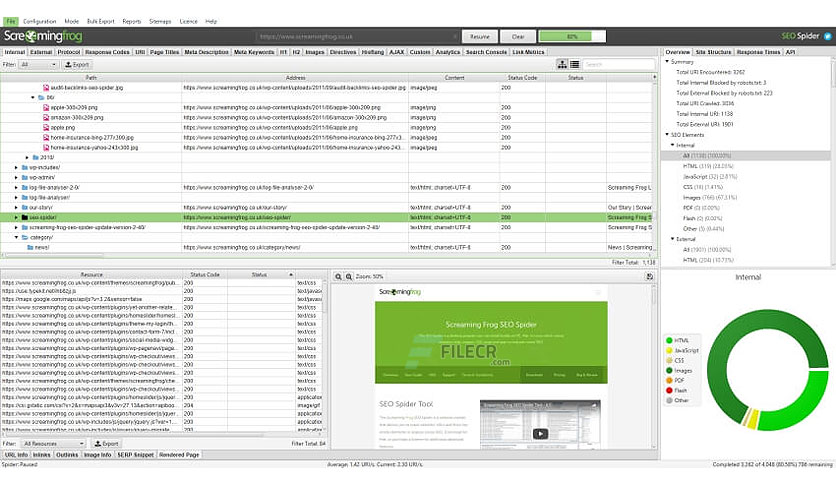Collapse the Summary section in Overview

667,62
